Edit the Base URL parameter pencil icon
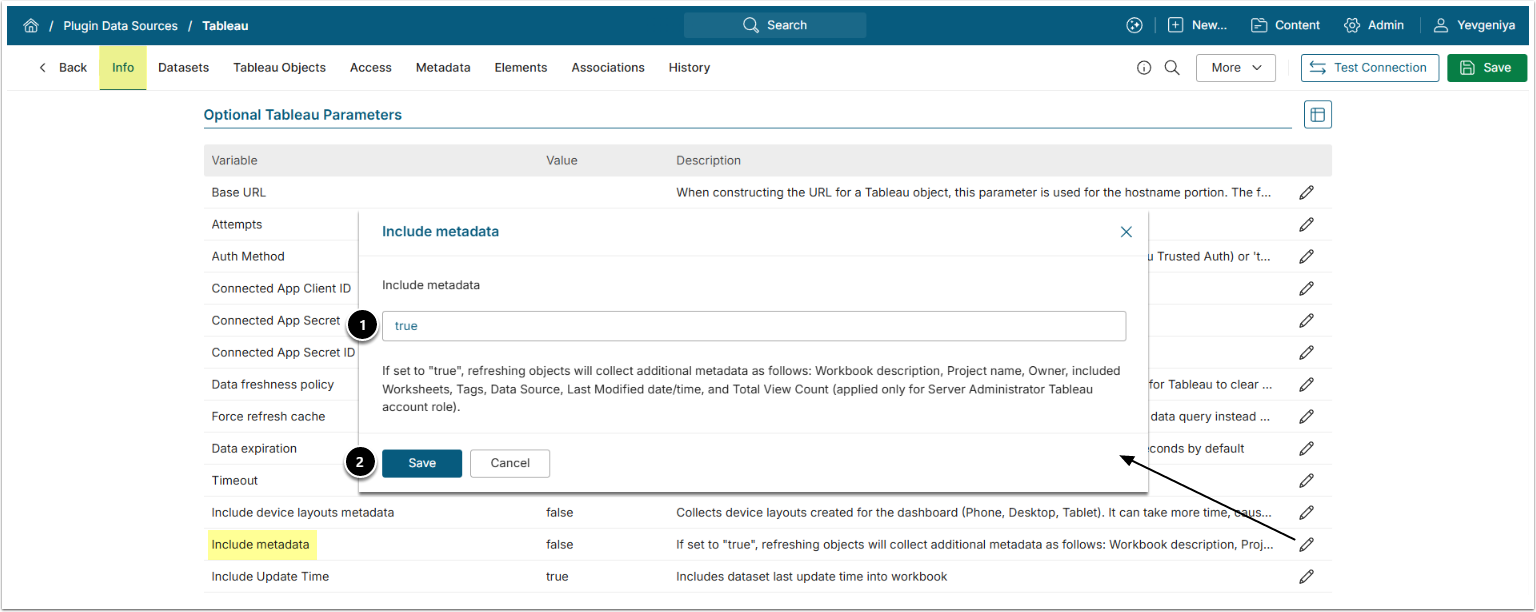 1306,192
